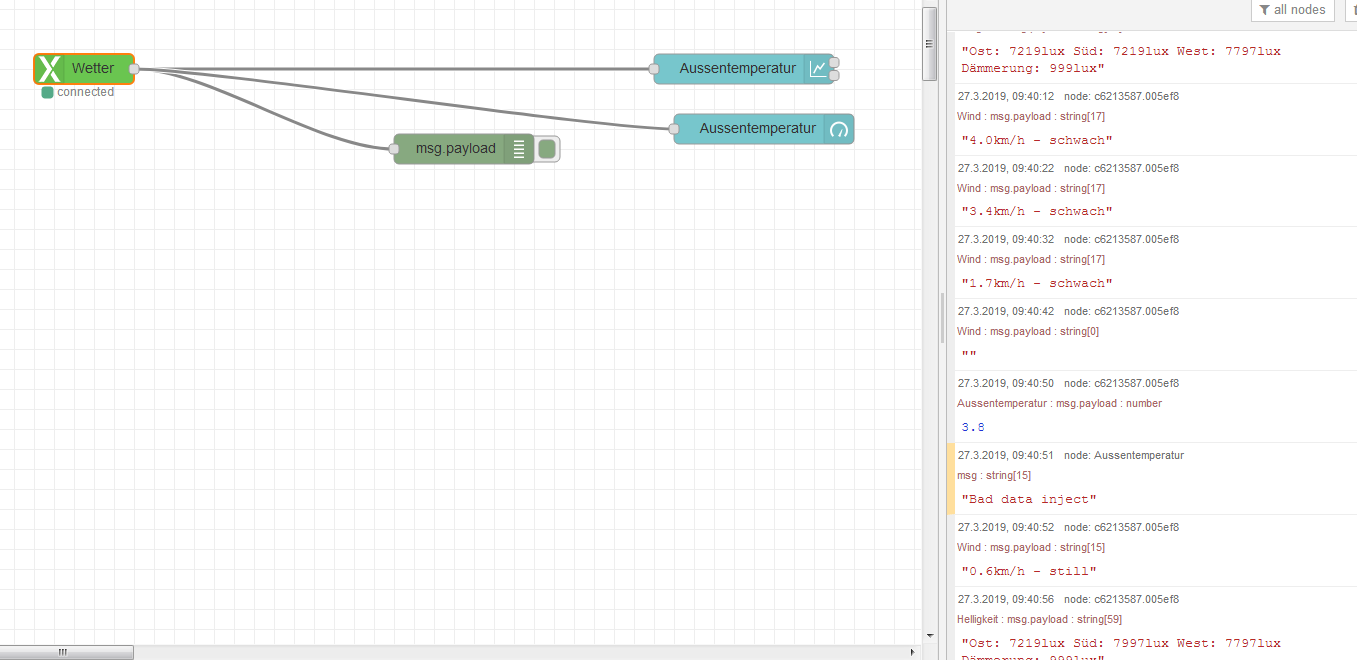Click the node link in the 09:40:50 message
The width and height of the screenshot is (1357, 660).
click(x=1121, y=384)
